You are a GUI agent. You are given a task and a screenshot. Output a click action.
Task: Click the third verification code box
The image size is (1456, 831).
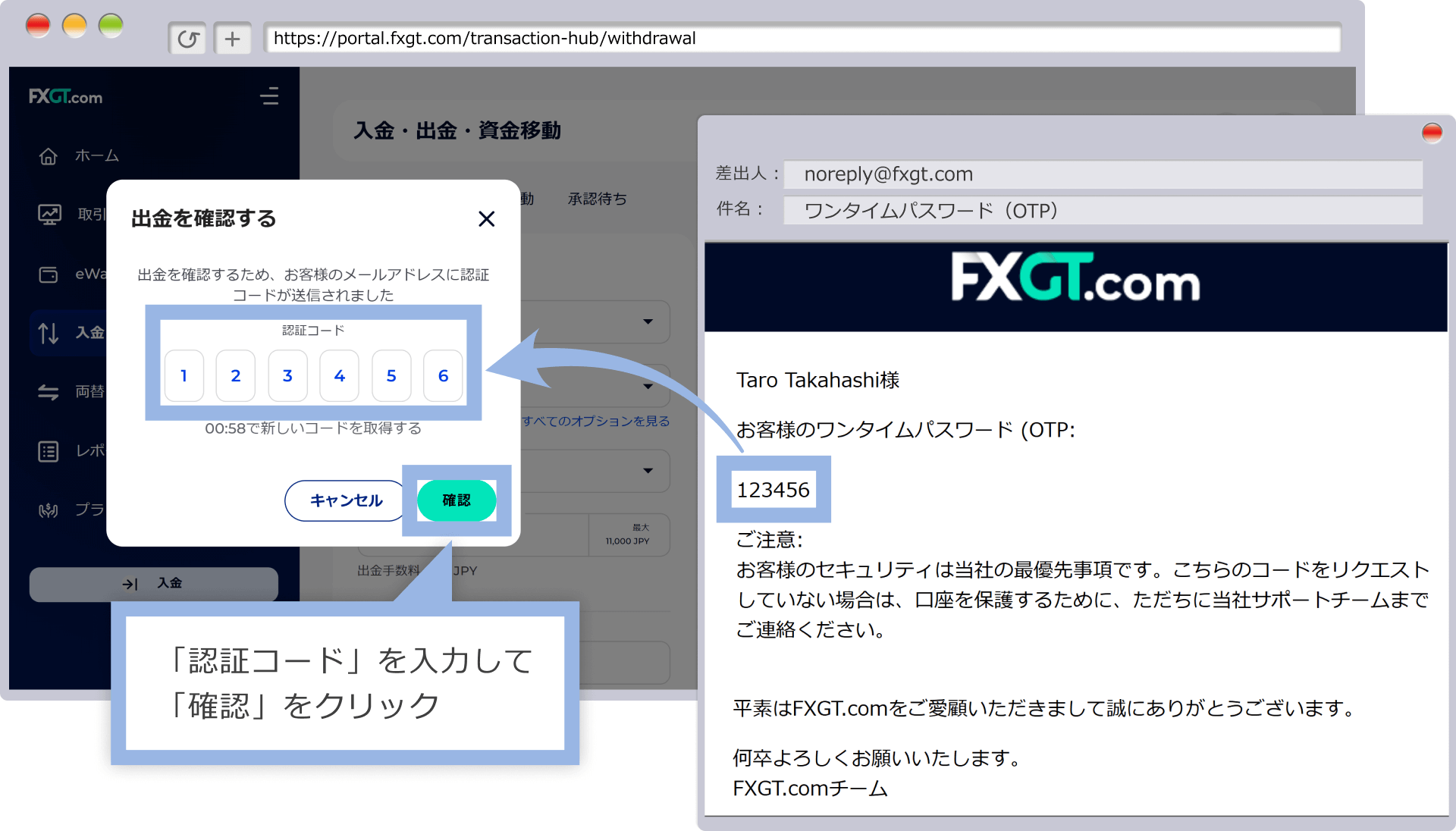(x=287, y=375)
